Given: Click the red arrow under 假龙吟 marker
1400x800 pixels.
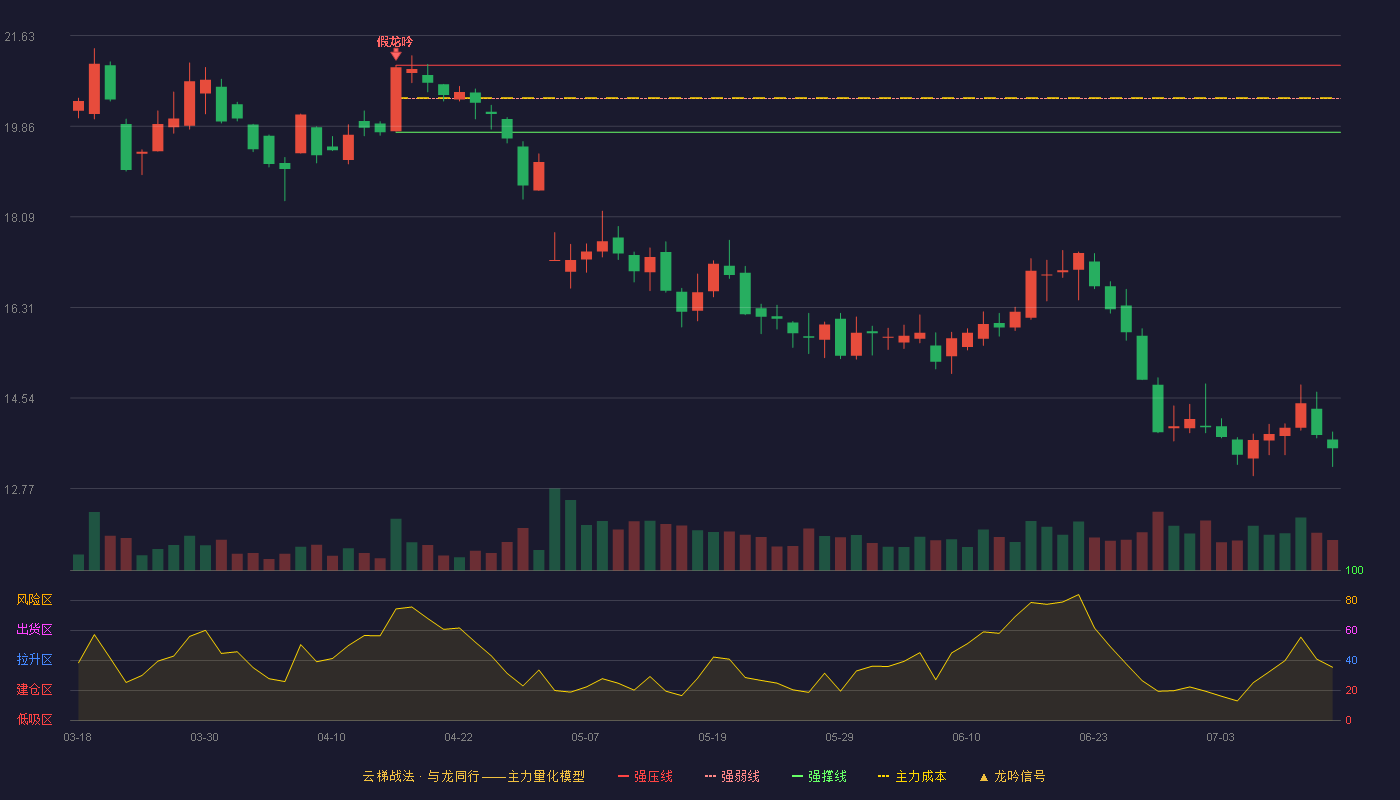Looking at the screenshot, I should coord(396,55).
